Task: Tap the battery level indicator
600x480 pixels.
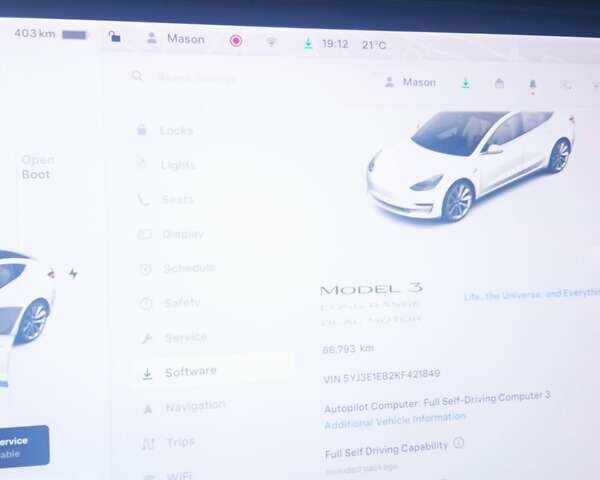Action: tap(75, 35)
